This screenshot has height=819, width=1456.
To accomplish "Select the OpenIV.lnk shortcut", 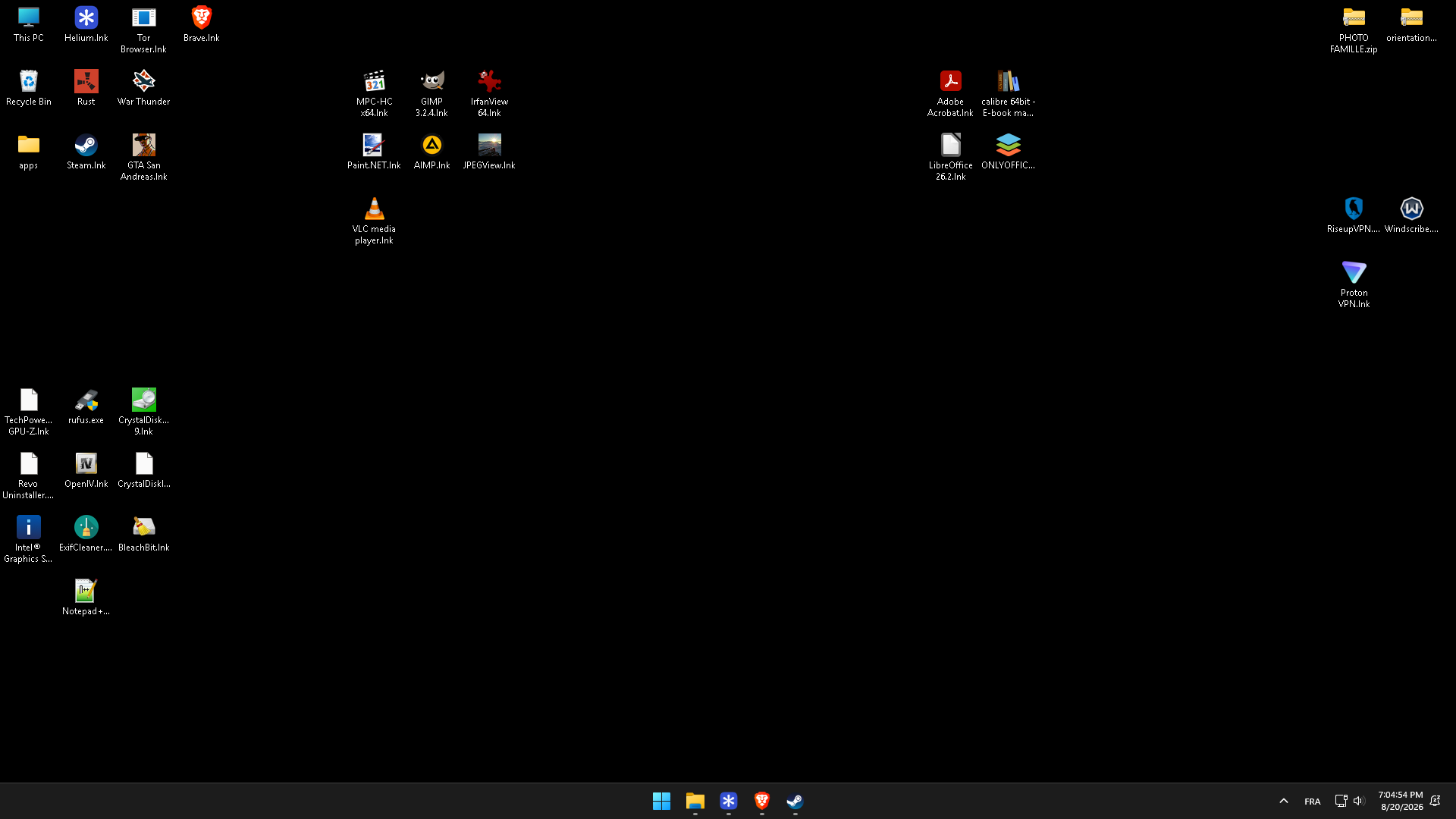I will tap(86, 470).
